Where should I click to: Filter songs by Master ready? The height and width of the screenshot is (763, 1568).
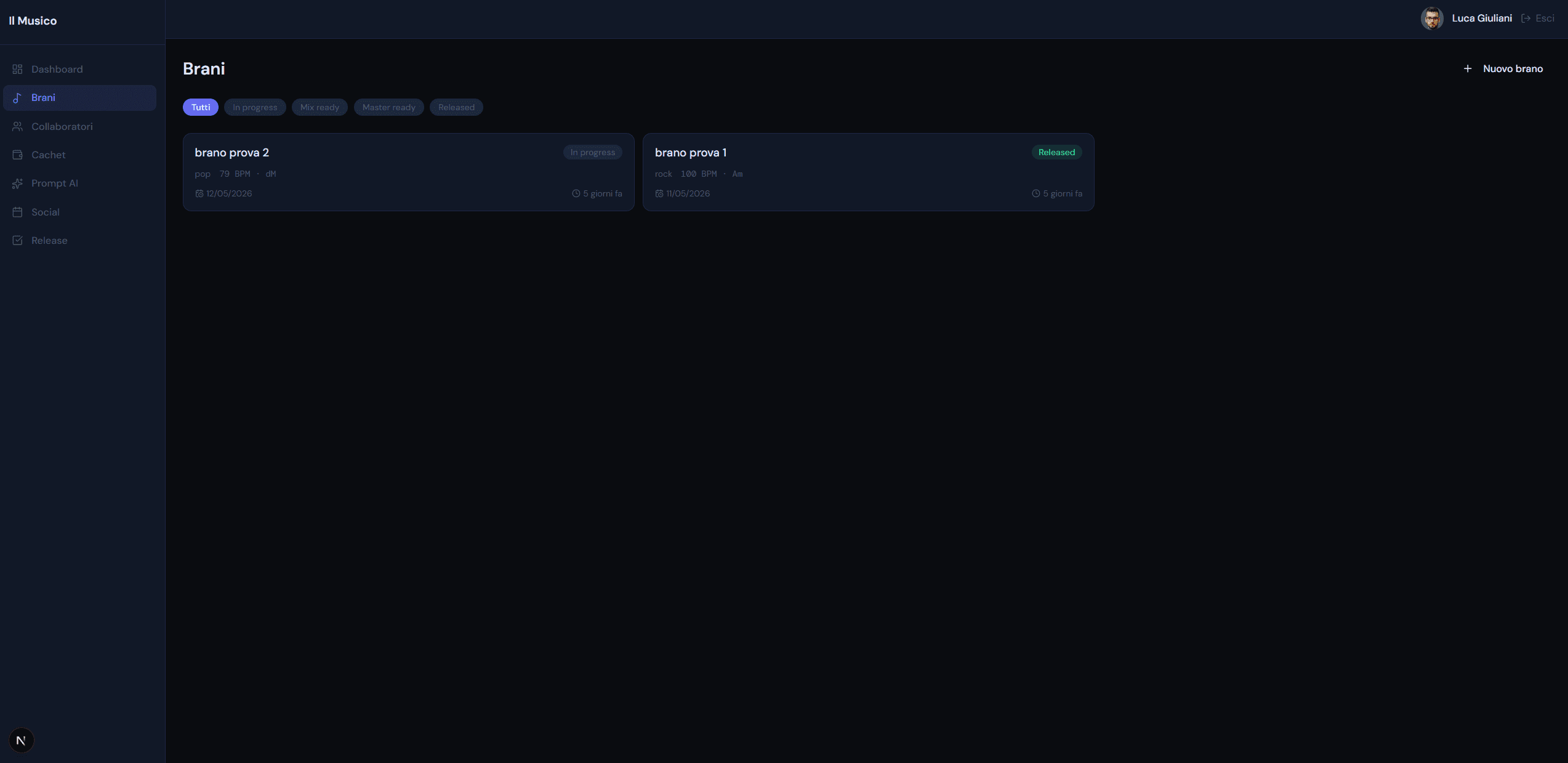coord(389,107)
